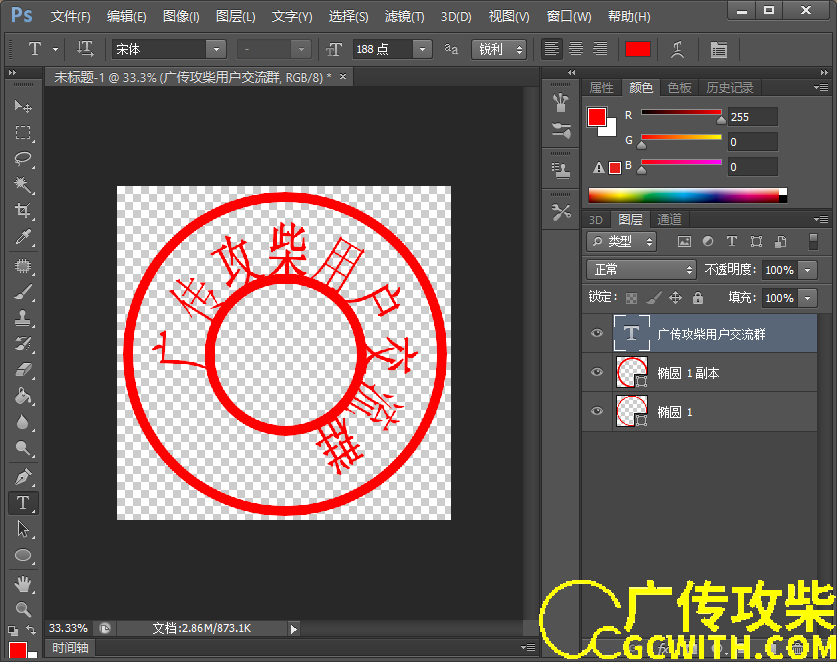Open status bar info arrow menu

tap(293, 629)
